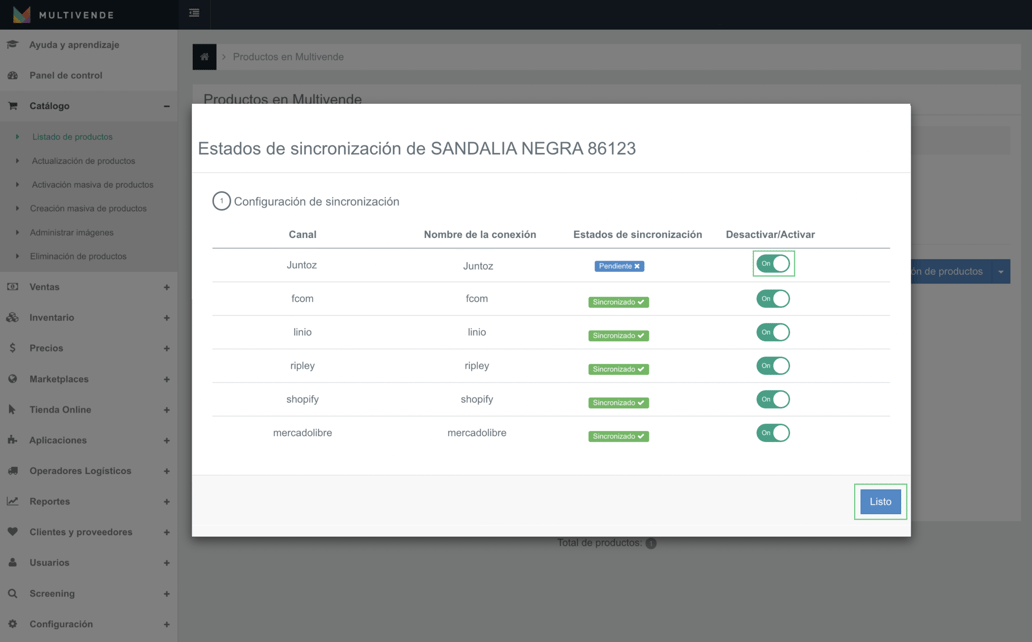
Task: Click the Catálogo shopping cart icon
Action: pos(13,105)
